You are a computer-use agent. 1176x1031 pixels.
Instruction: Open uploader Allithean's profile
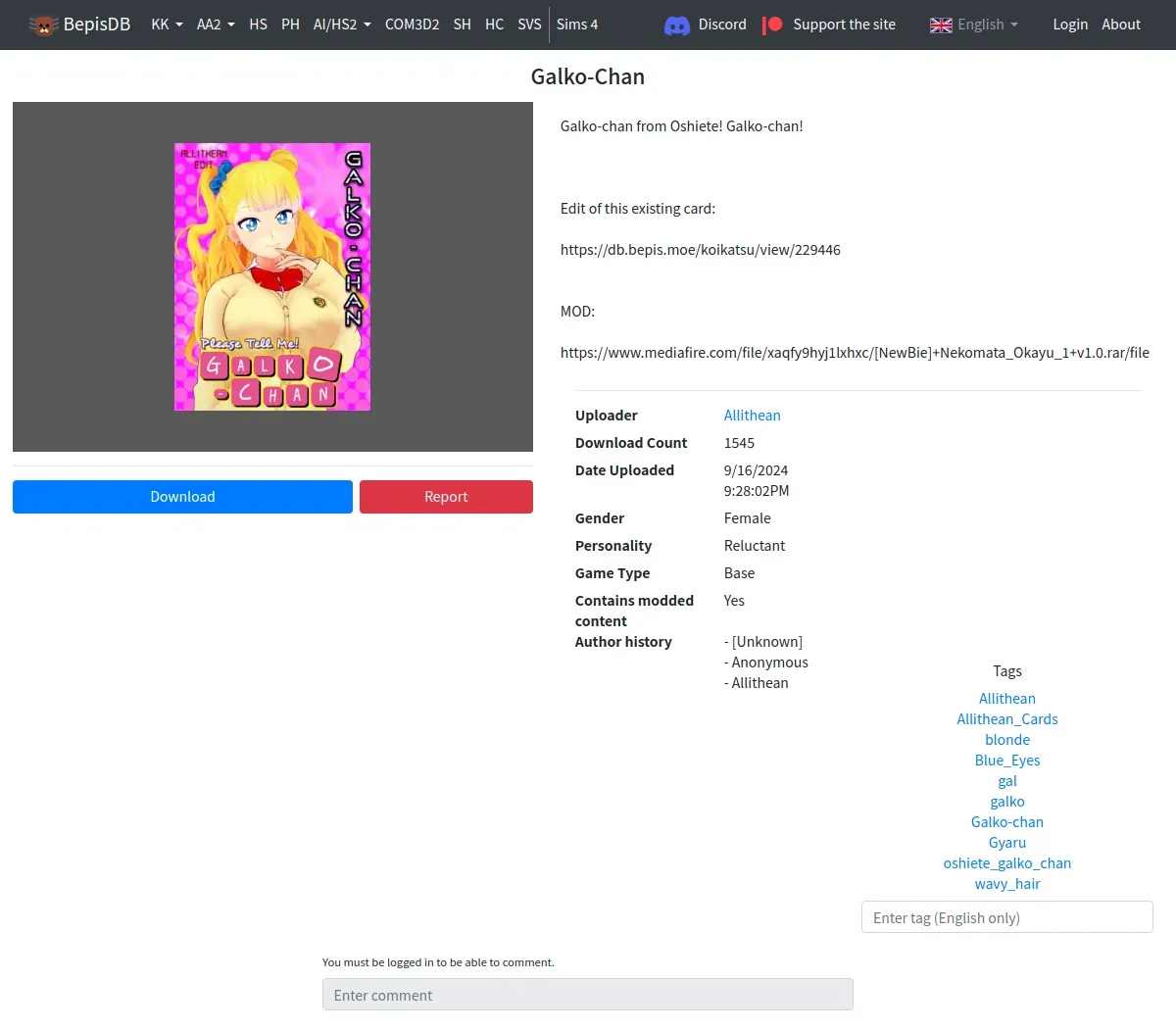pyautogui.click(x=753, y=416)
